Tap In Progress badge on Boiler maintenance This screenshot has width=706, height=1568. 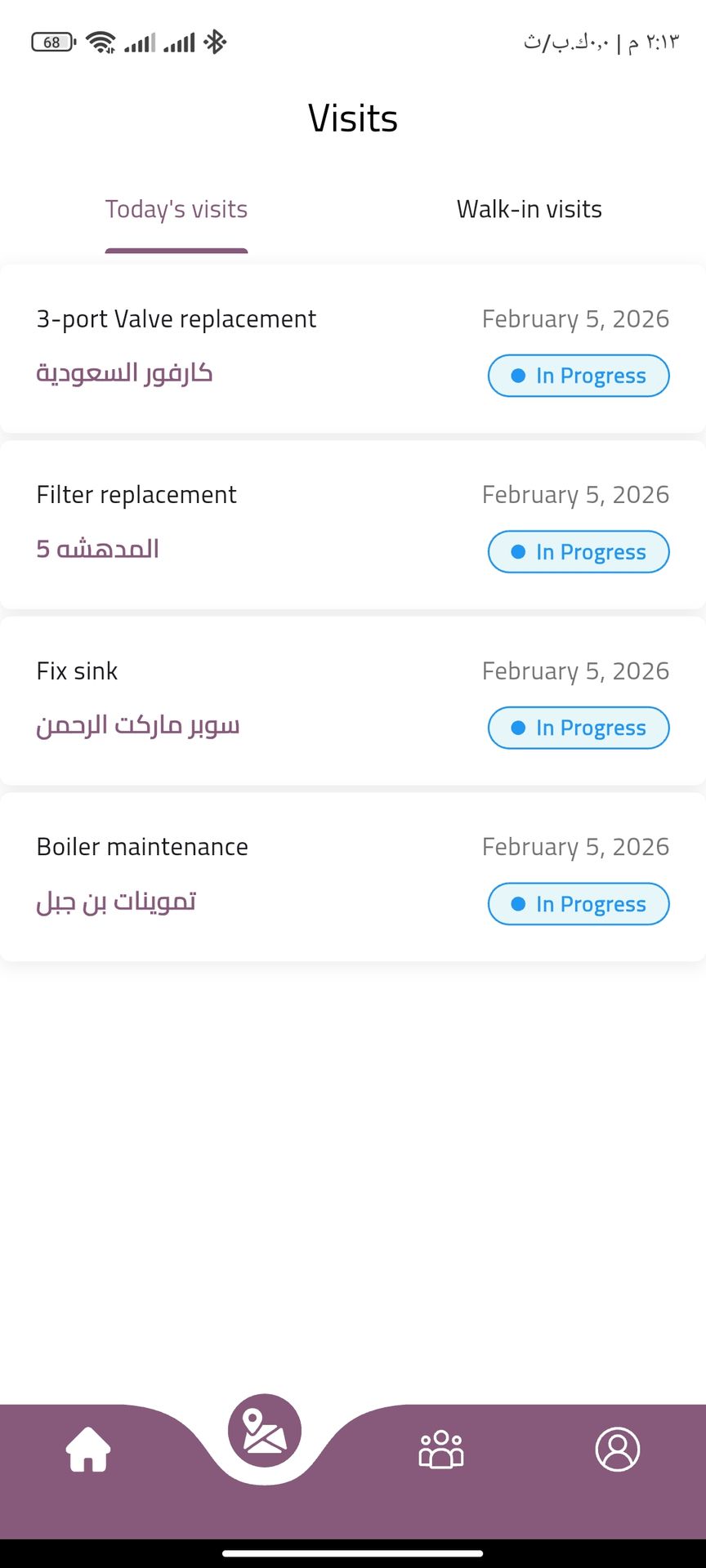coord(579,904)
